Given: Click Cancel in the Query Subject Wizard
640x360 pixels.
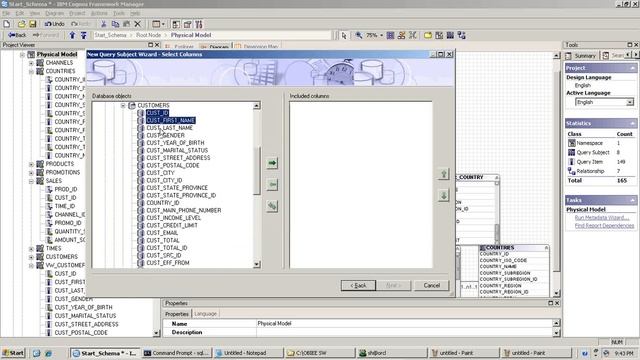Looking at the screenshot, I should (431, 285).
